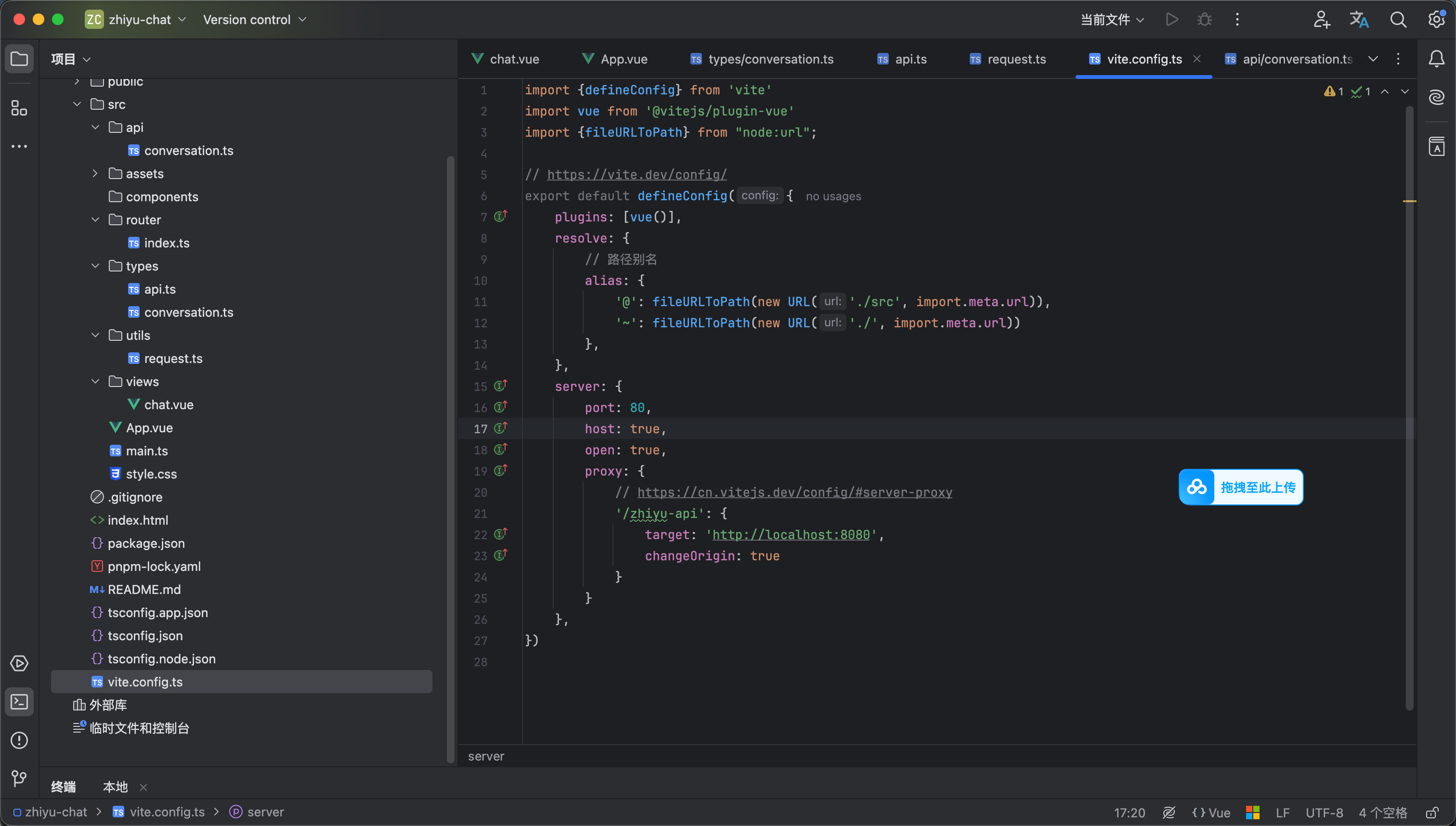Collapse the api folder
1456x826 pixels.
(x=95, y=127)
